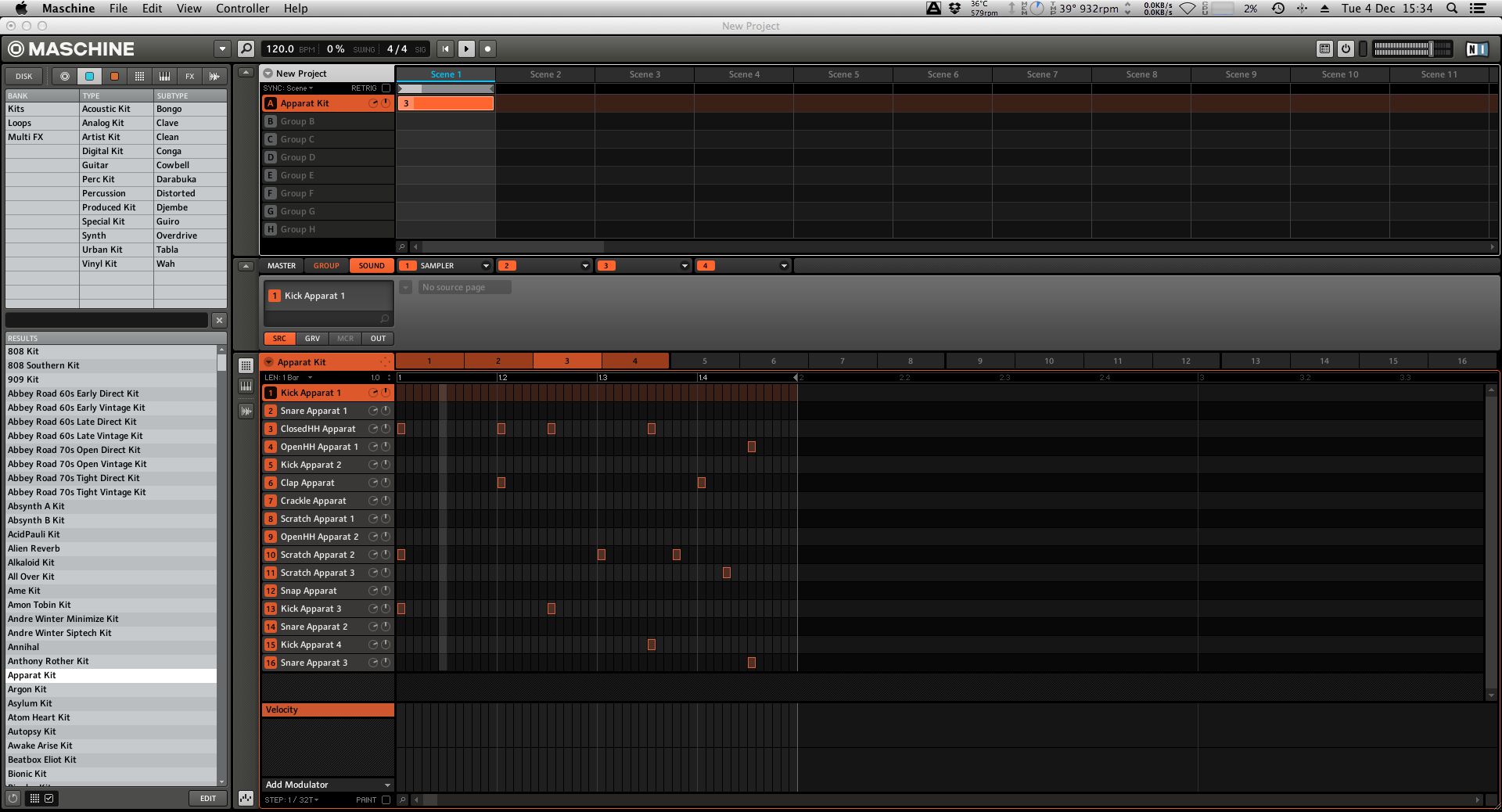Switch to sample waveform view

(246, 410)
